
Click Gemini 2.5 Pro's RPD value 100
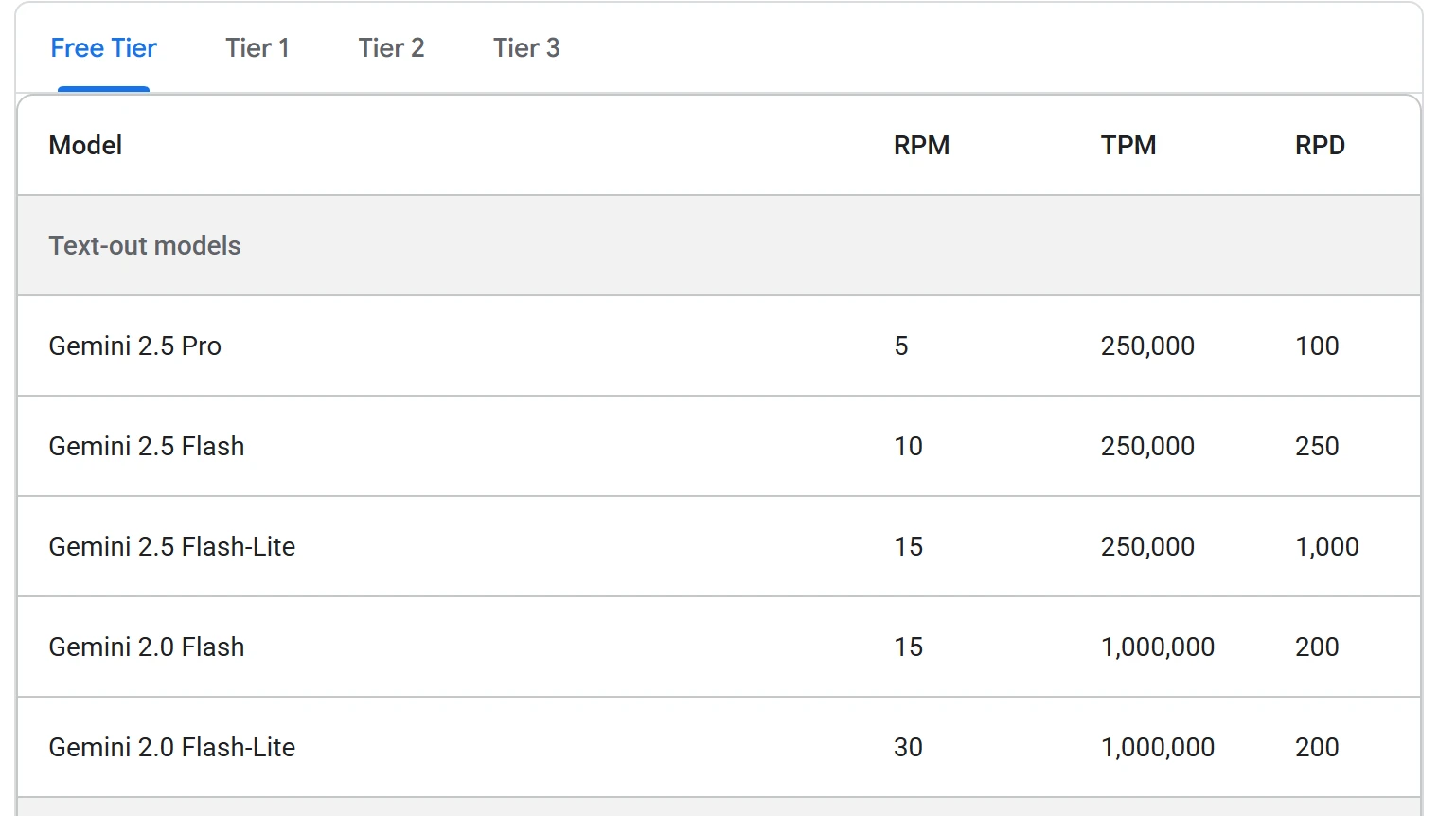(1317, 346)
